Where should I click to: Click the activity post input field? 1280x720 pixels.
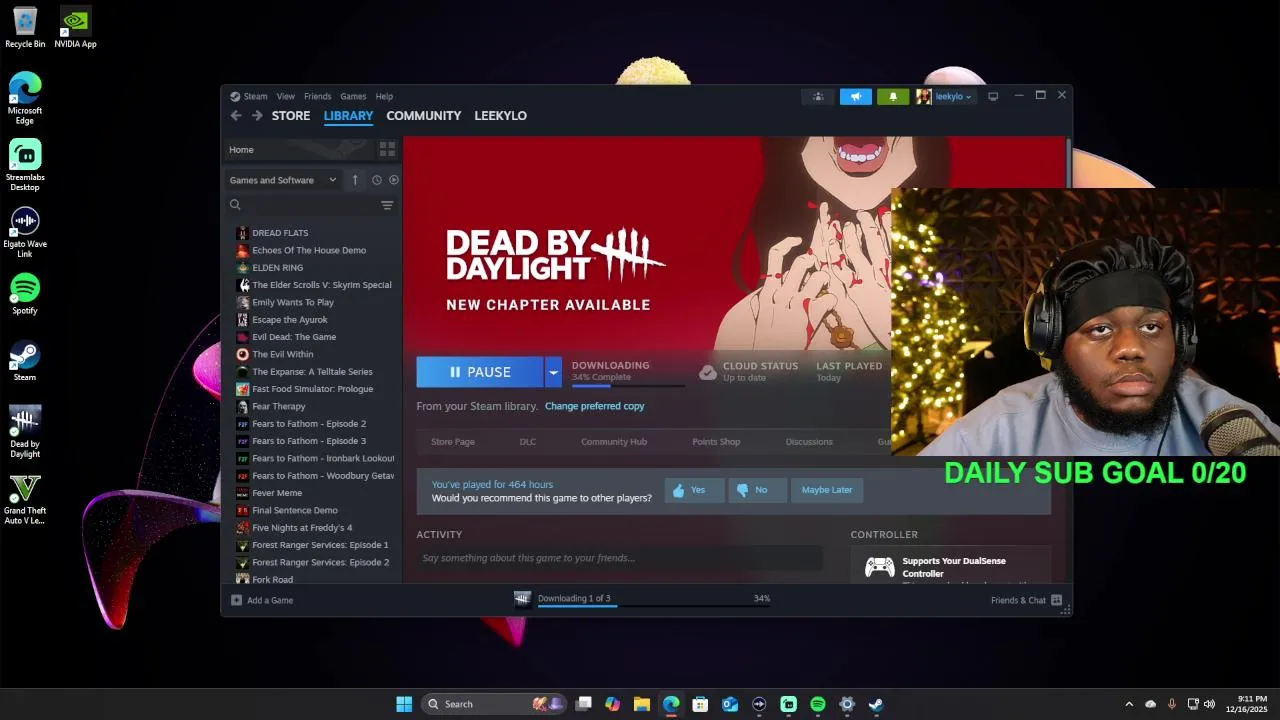point(619,558)
